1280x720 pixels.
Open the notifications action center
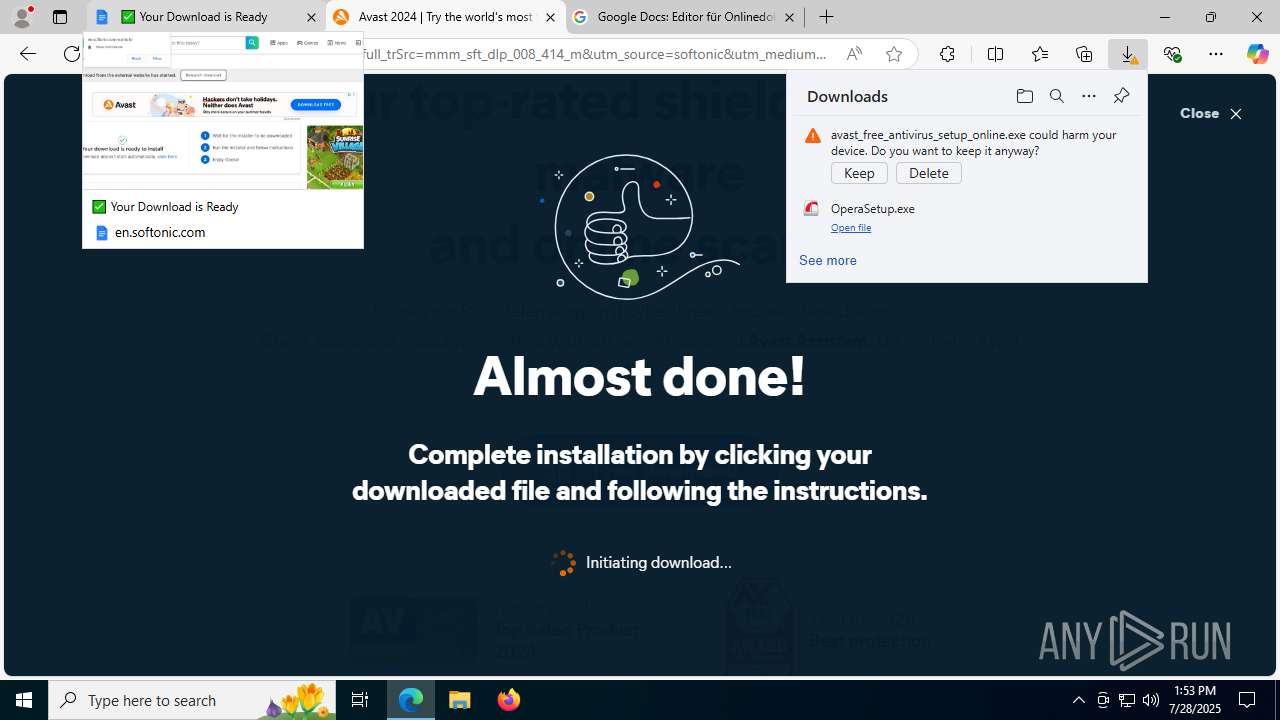[x=1248, y=700]
